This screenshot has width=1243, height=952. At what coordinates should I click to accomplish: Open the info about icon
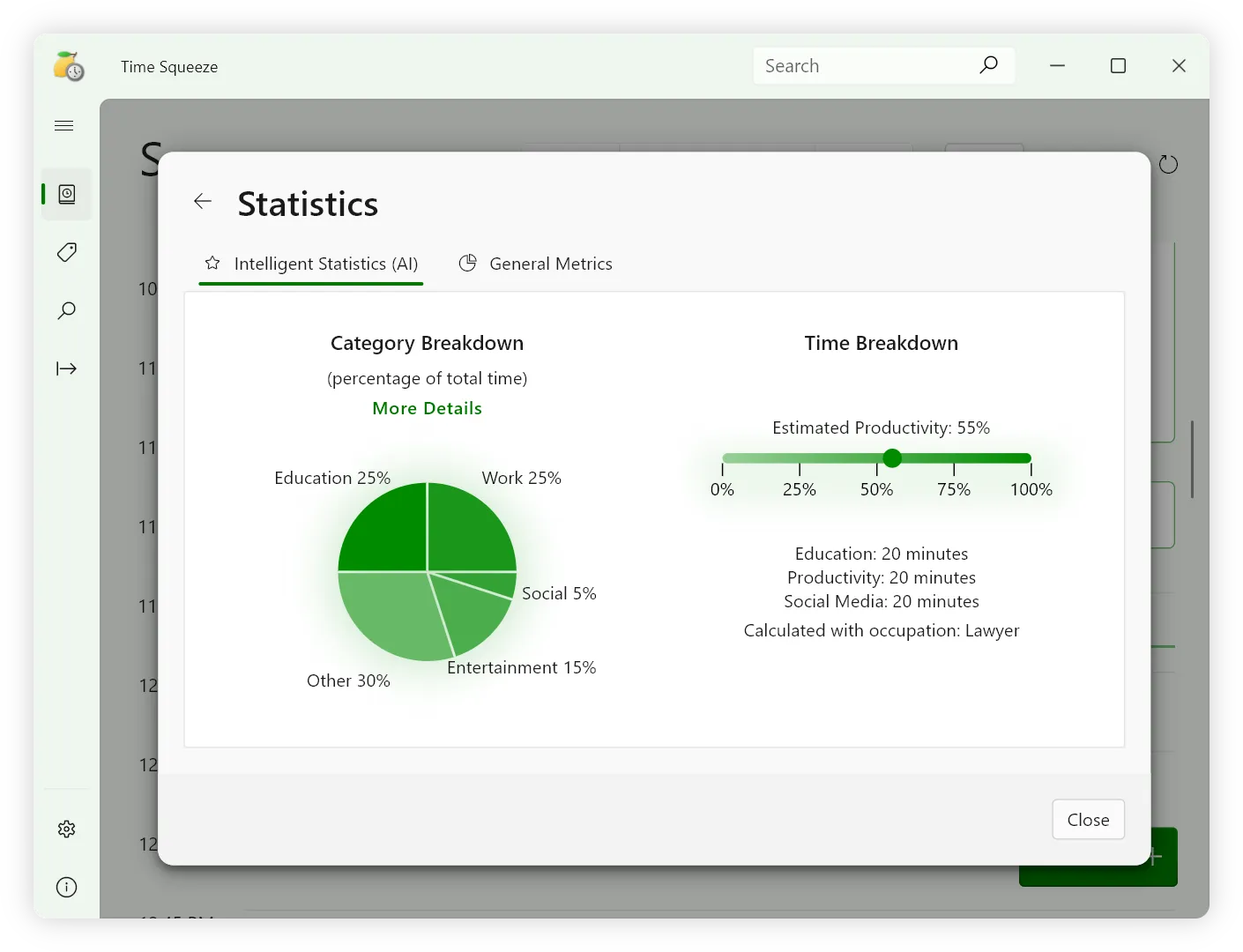pyautogui.click(x=67, y=887)
